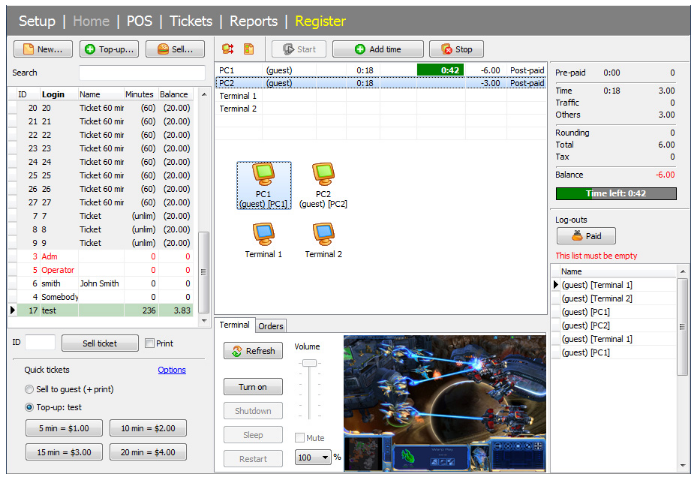The width and height of the screenshot is (696, 481).
Task: Tick the Mute checkbox
Action: click(300, 437)
